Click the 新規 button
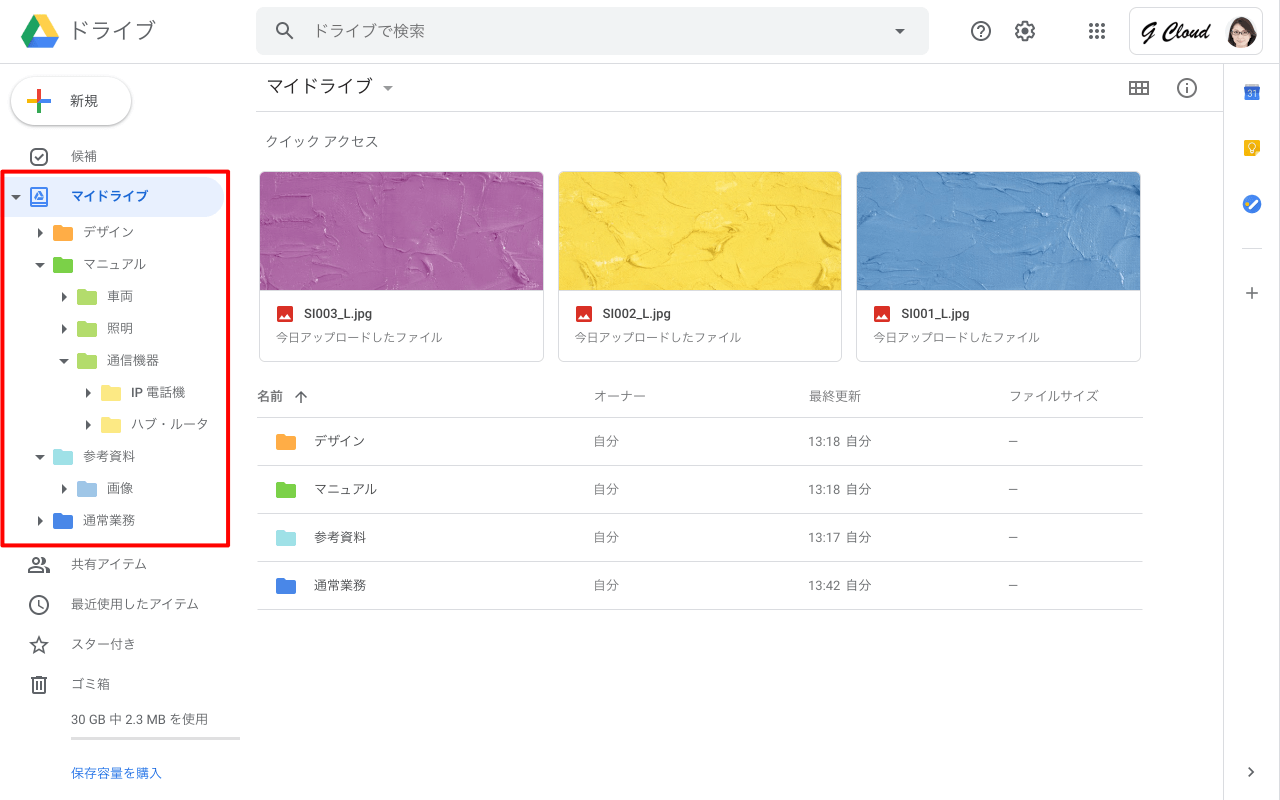This screenshot has height=800, width=1280. click(71, 101)
